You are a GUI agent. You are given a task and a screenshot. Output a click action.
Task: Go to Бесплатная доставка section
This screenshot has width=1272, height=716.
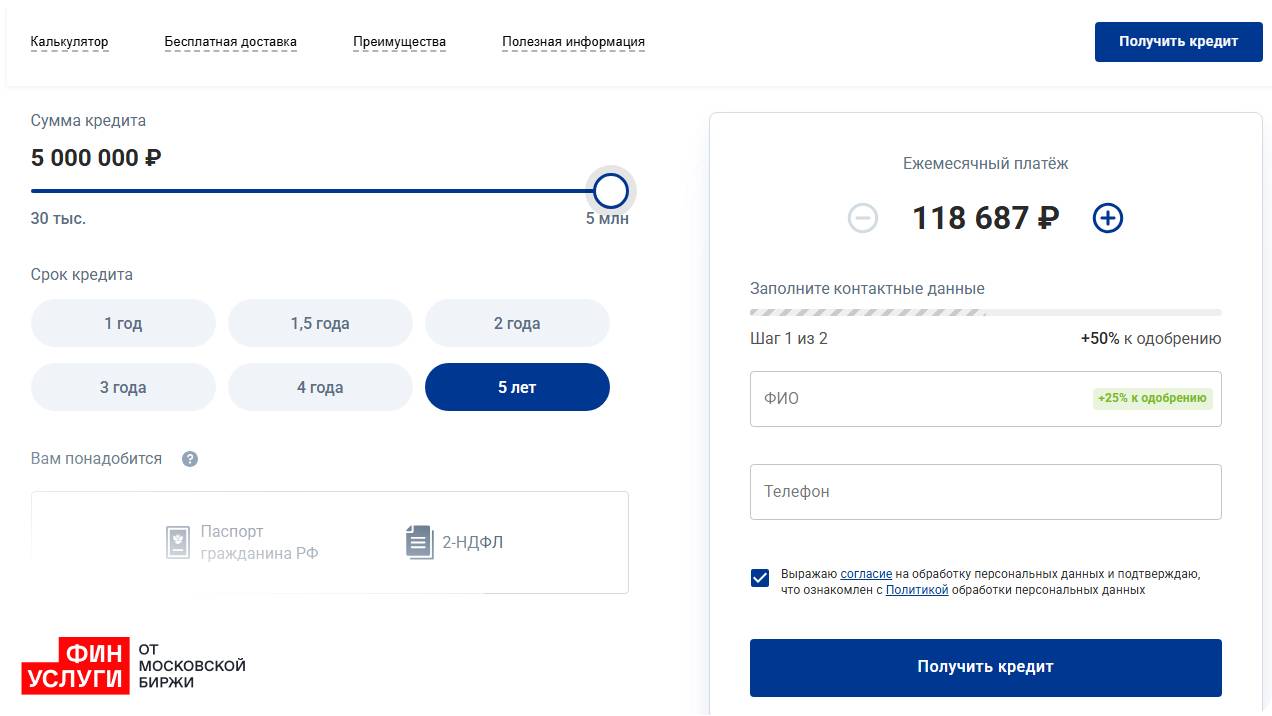(x=231, y=42)
